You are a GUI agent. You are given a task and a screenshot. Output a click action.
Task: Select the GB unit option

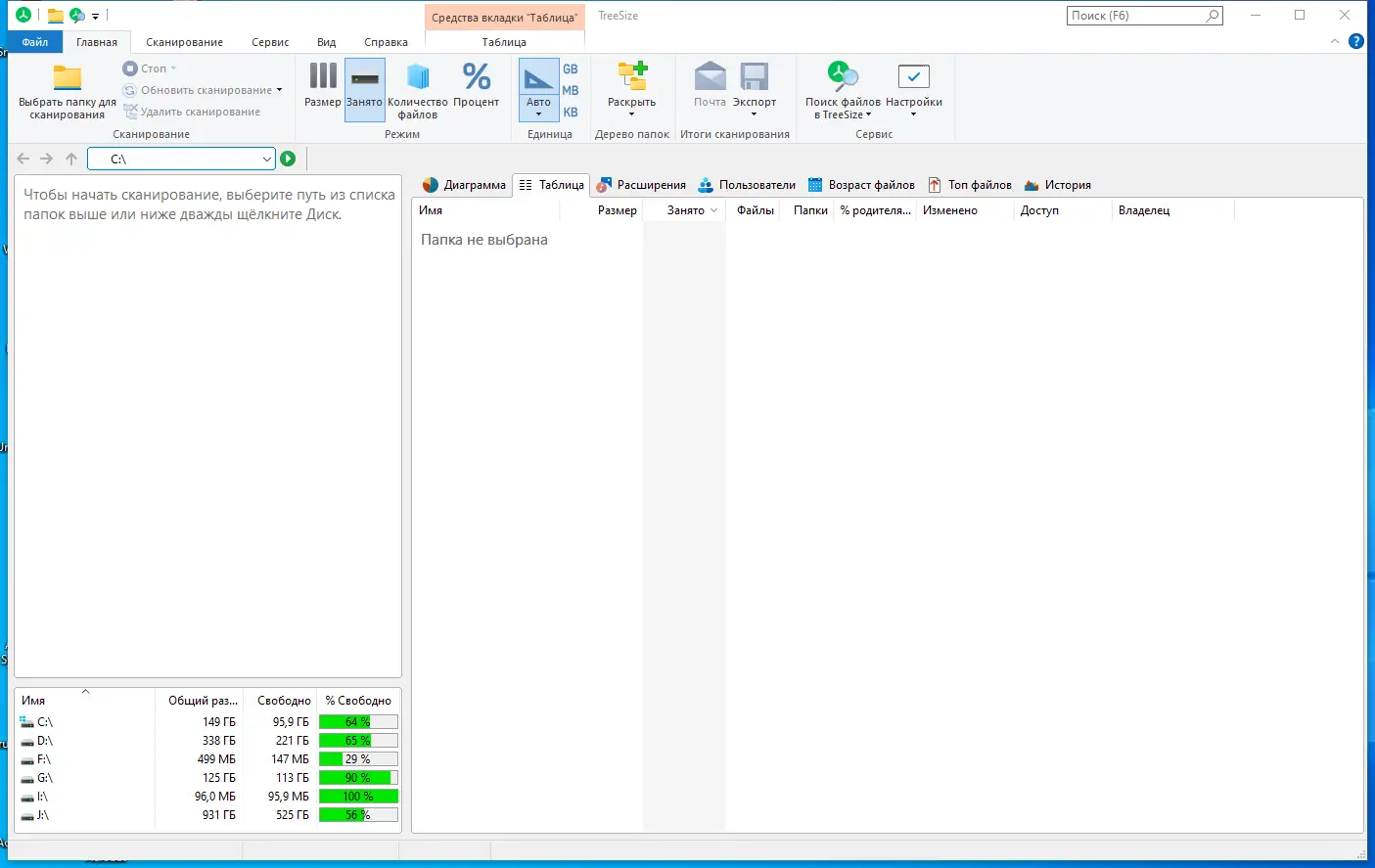(570, 69)
